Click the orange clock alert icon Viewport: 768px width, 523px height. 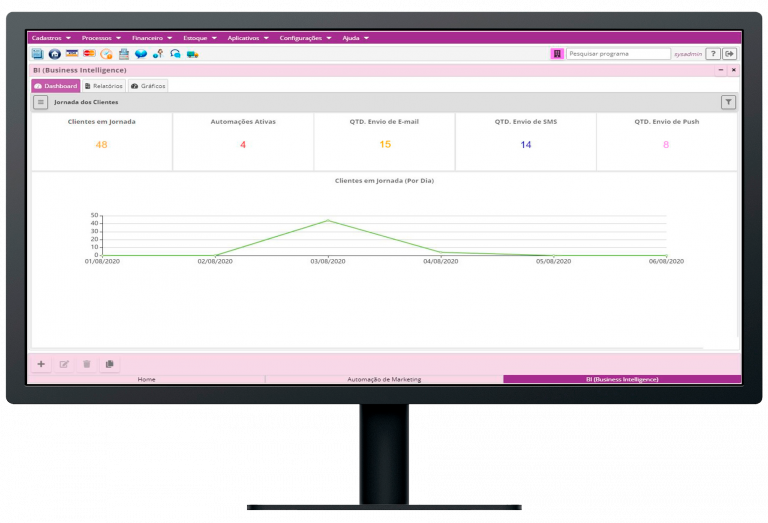point(106,54)
